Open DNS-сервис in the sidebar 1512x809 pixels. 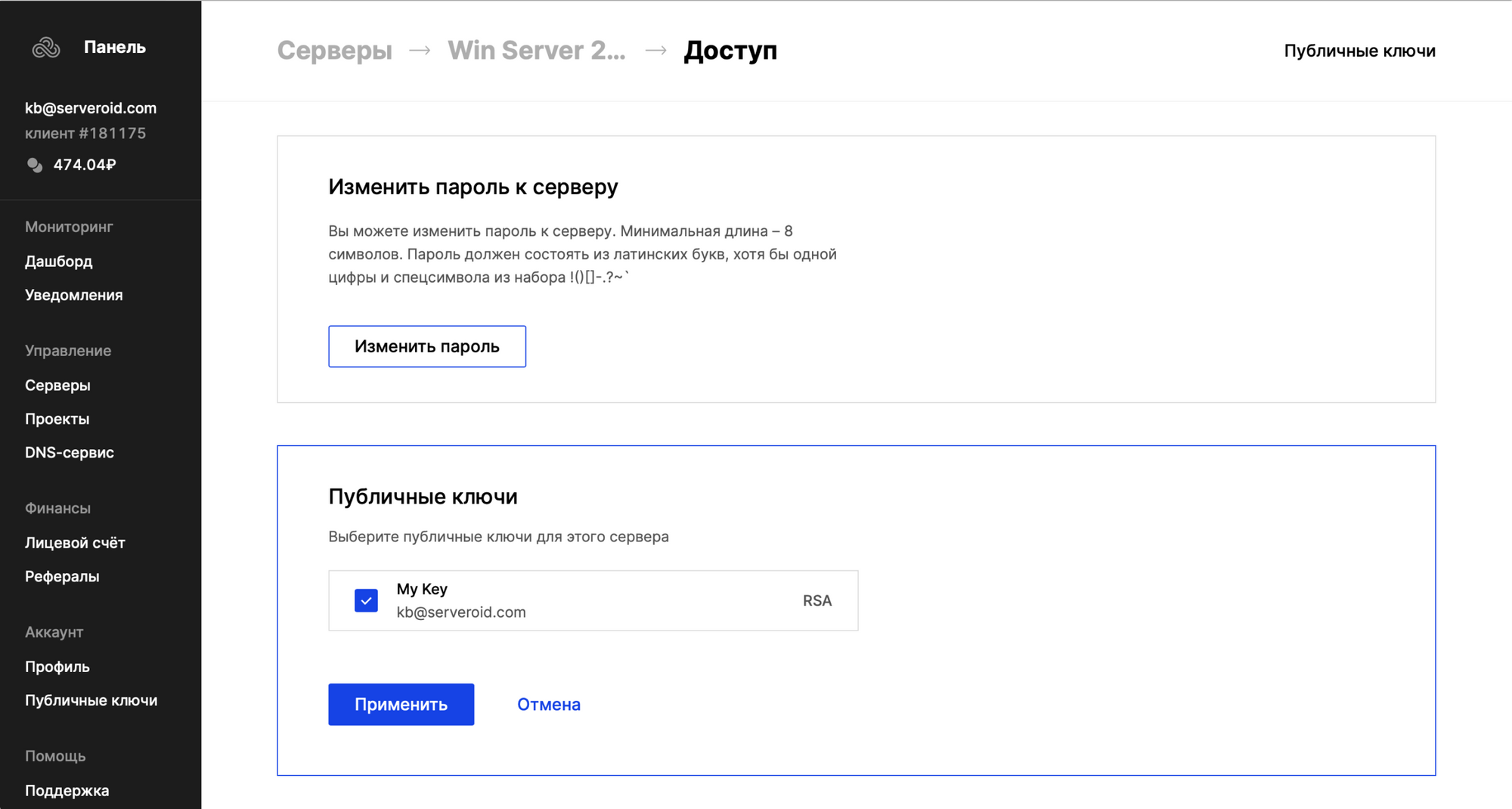click(70, 452)
